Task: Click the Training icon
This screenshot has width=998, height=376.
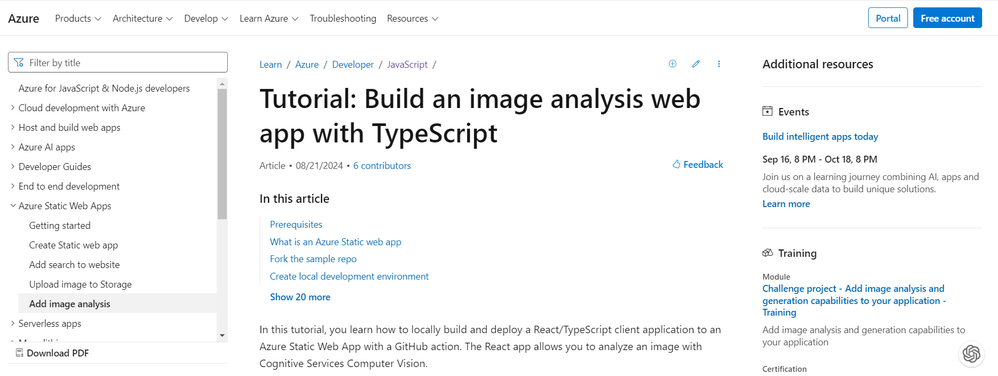Action: click(768, 253)
